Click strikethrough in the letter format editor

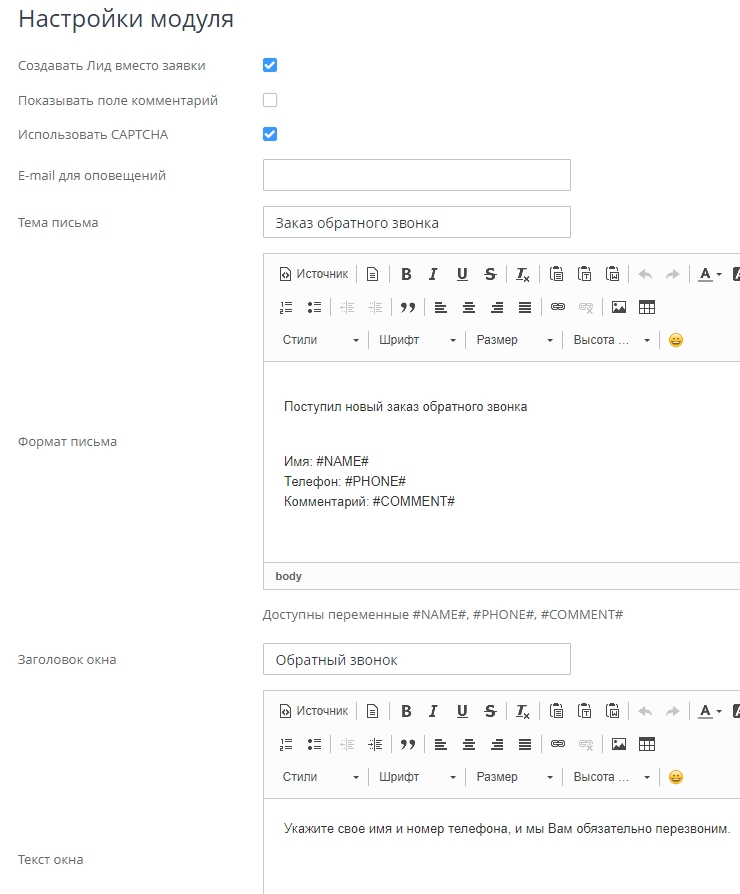click(490, 274)
